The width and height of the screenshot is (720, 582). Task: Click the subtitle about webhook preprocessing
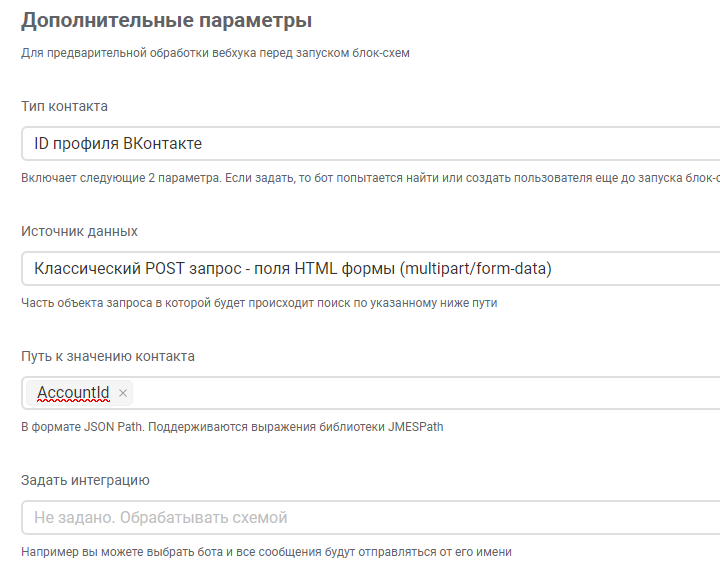pyautogui.click(x=215, y=53)
